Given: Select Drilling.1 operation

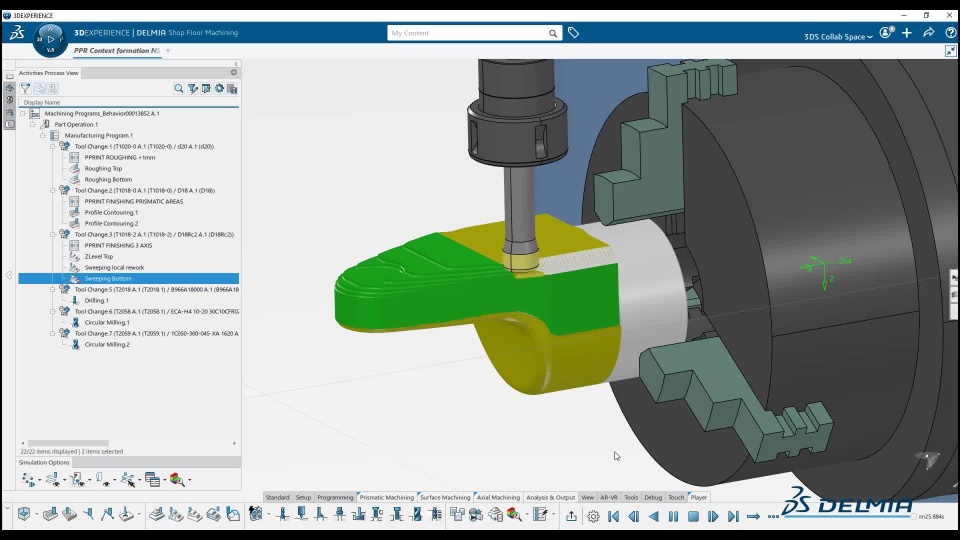Looking at the screenshot, I should click(96, 301).
